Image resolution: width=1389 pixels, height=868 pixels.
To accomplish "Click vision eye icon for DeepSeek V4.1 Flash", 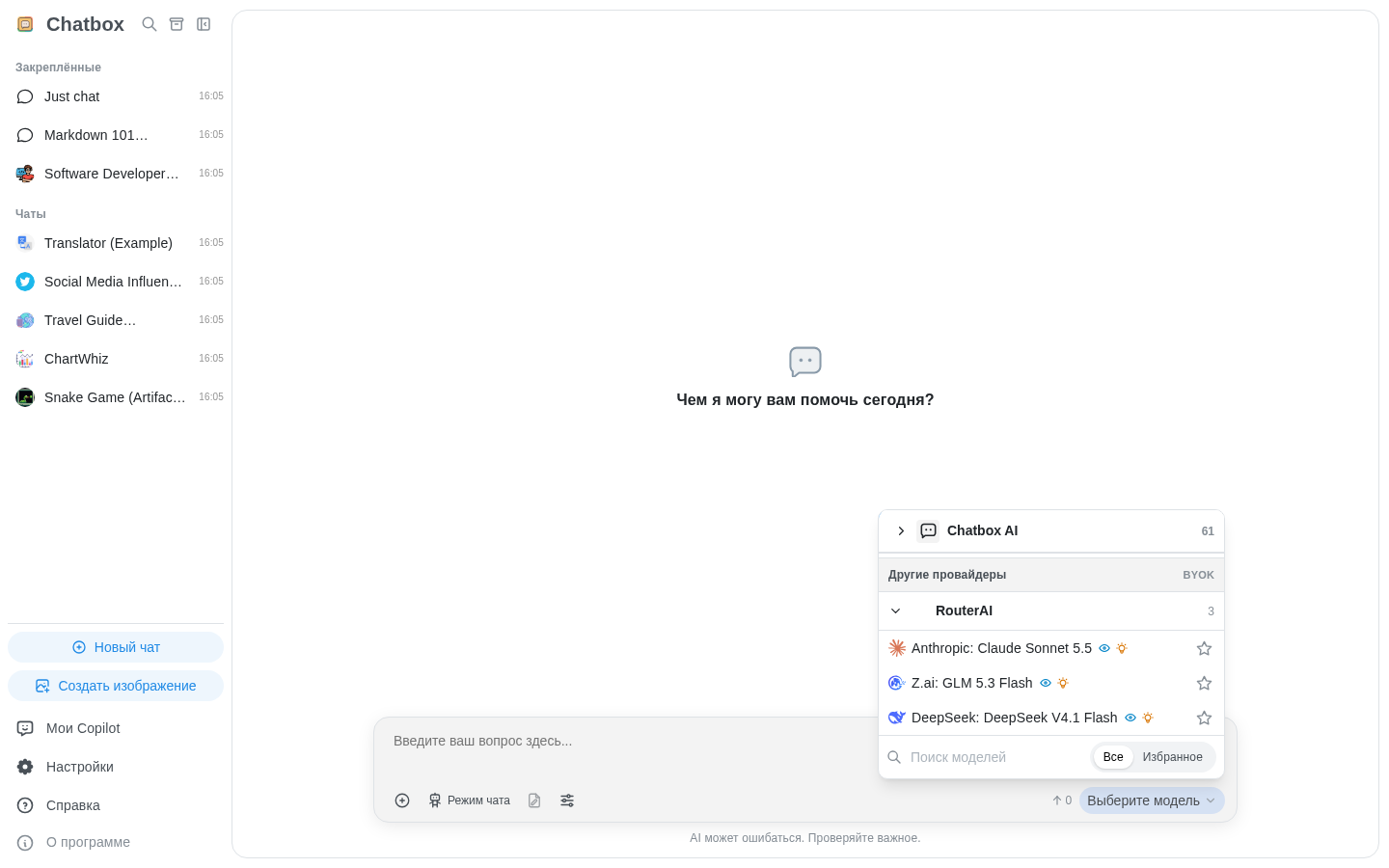I will tap(1130, 718).
